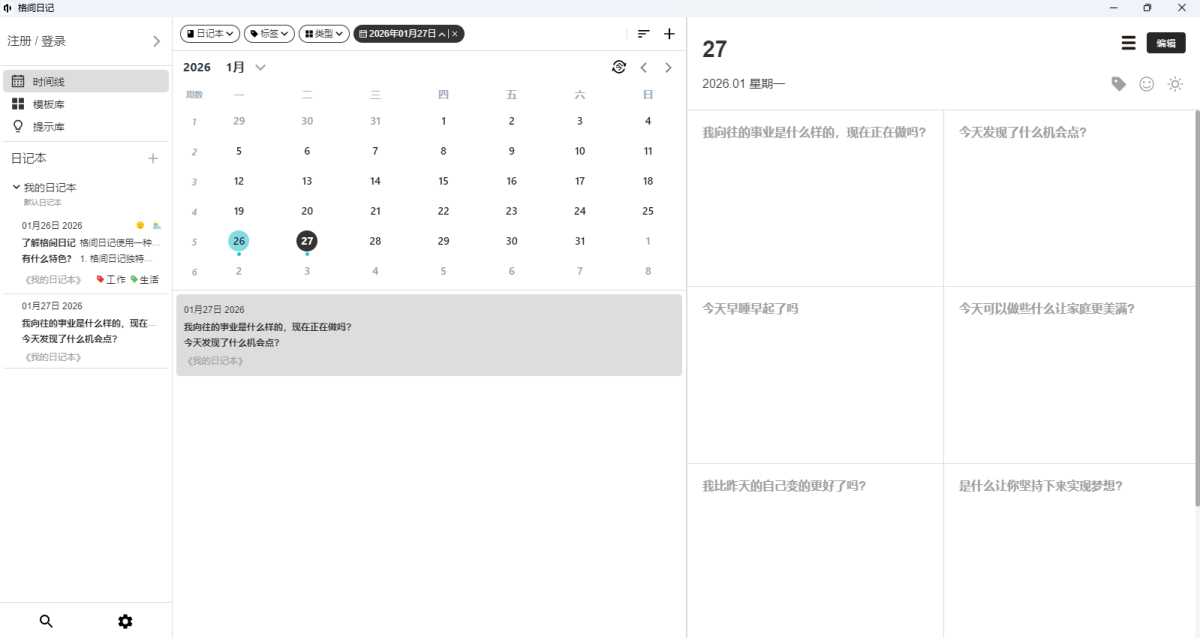
Task: Clear the 2026年01月27日 date filter
Action: [x=455, y=34]
